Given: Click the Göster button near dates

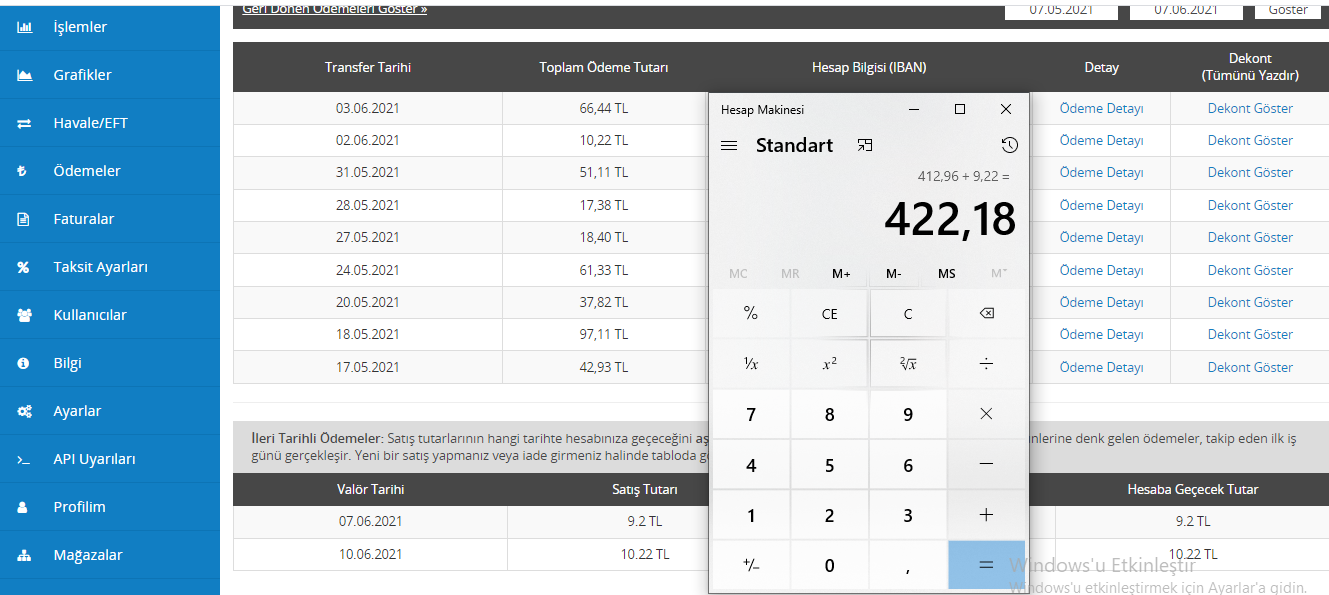Looking at the screenshot, I should click(x=1288, y=9).
